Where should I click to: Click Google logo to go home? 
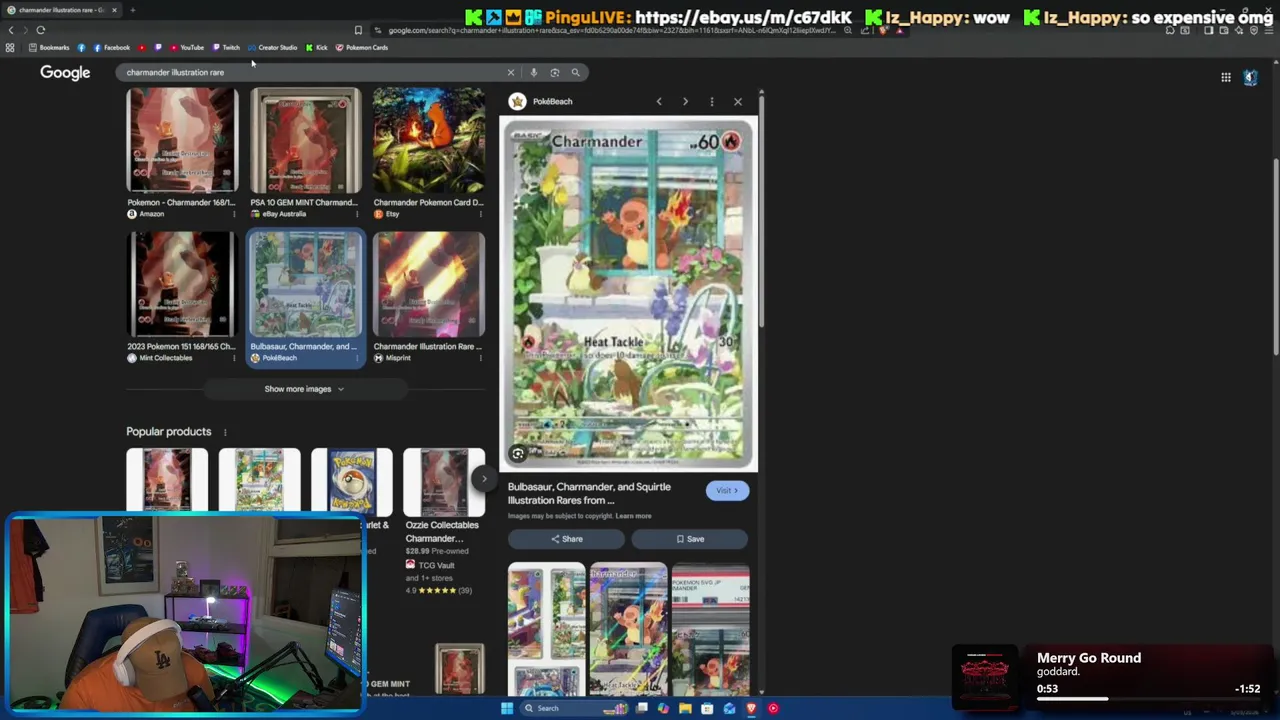click(x=65, y=72)
